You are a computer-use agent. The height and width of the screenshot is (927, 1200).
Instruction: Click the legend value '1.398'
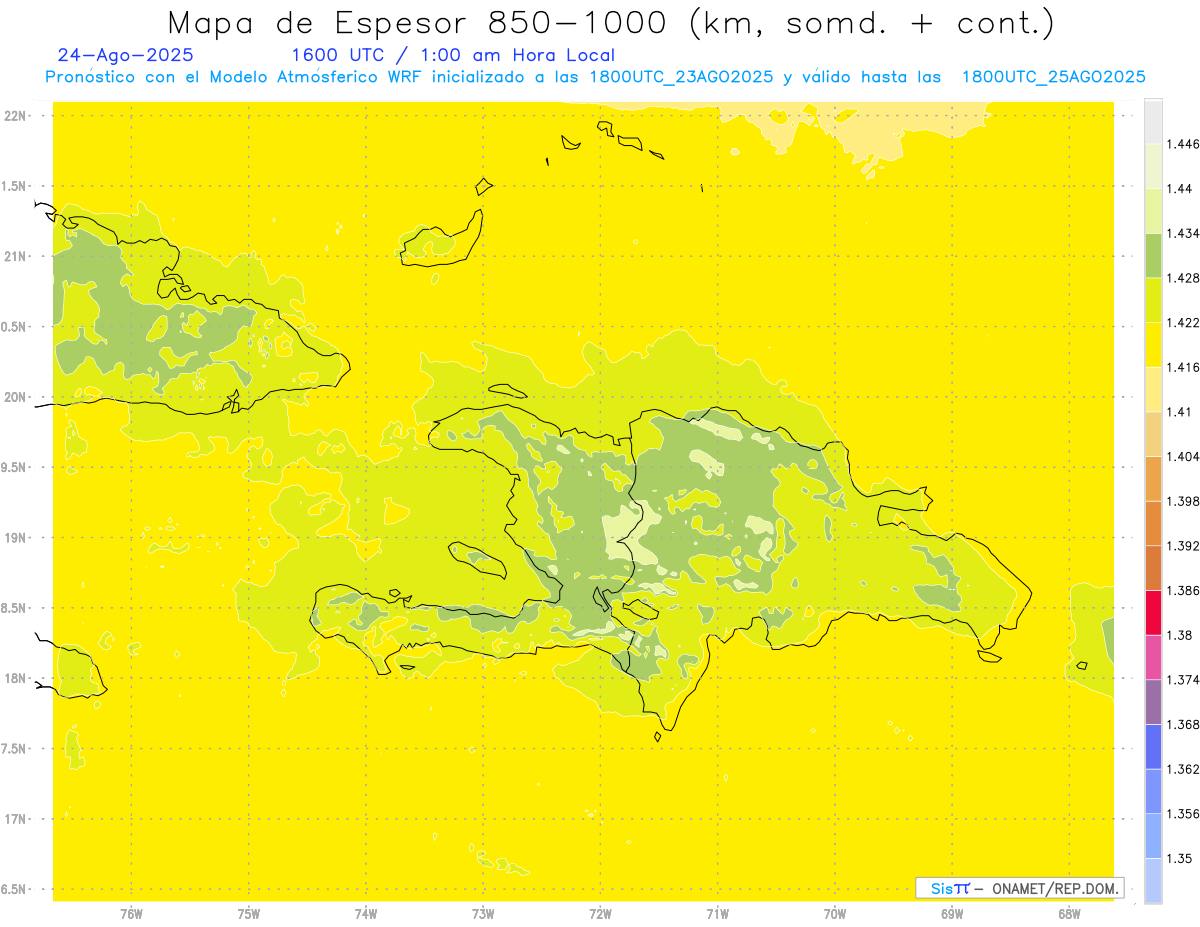(x=1183, y=501)
